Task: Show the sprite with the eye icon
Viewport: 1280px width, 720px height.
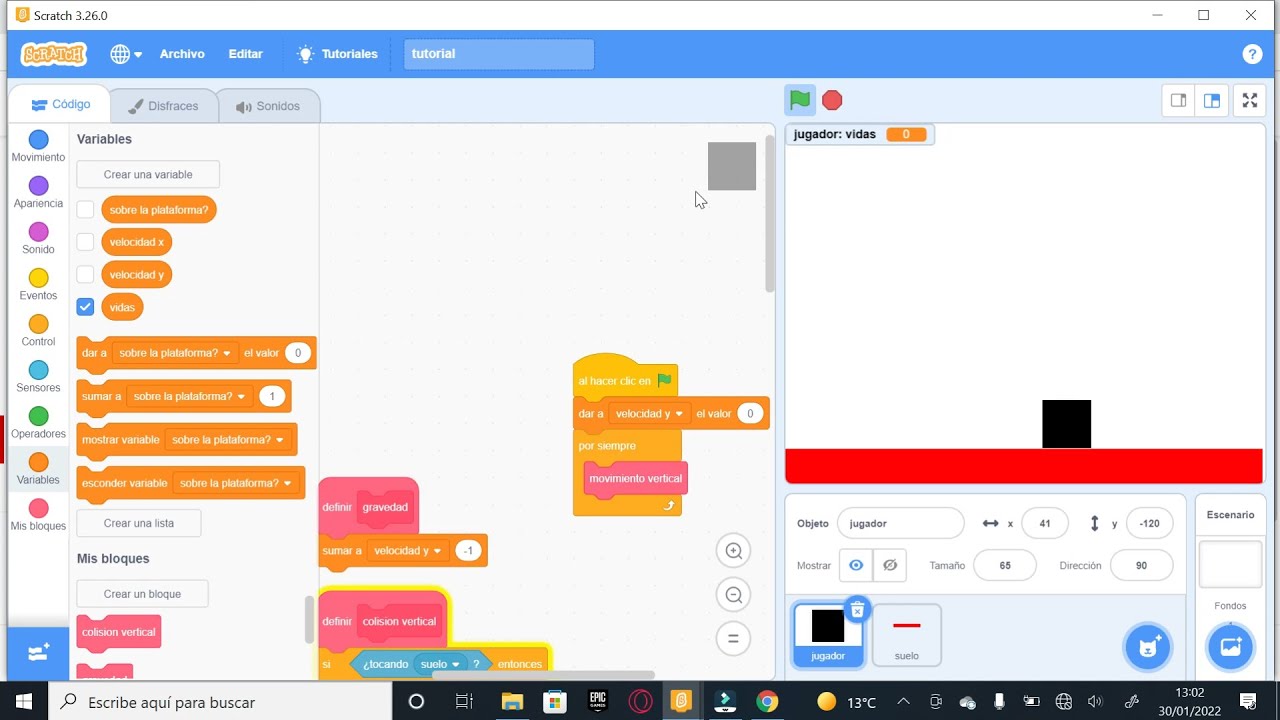Action: pyautogui.click(x=856, y=565)
